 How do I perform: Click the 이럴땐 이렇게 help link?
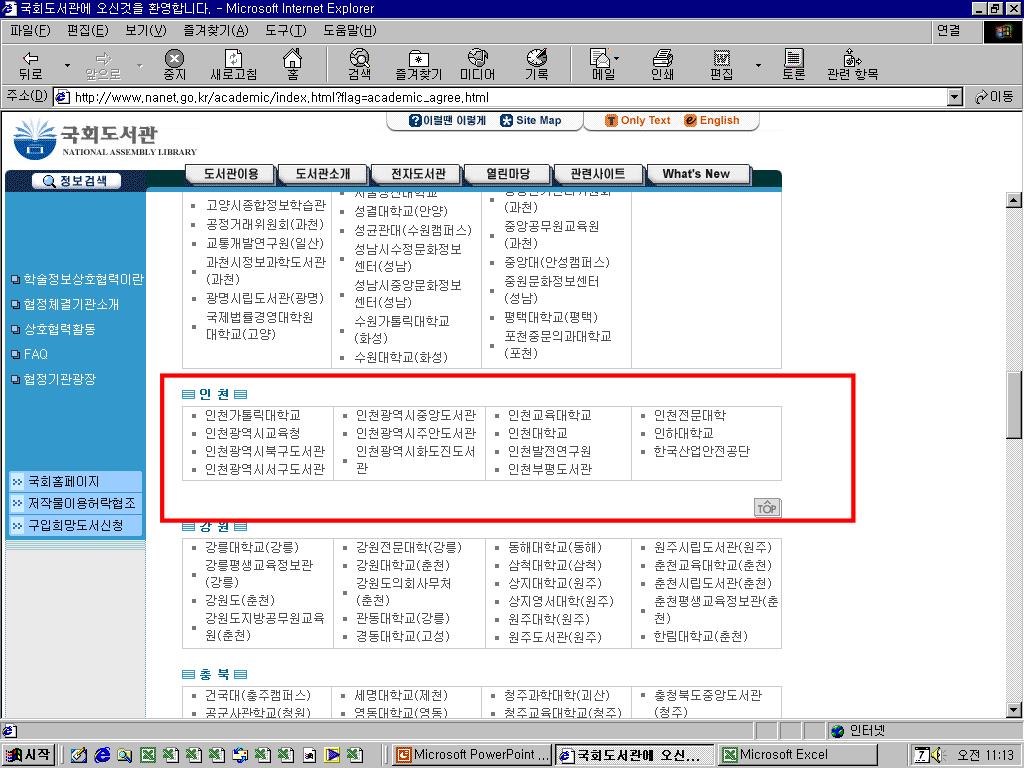(x=447, y=120)
